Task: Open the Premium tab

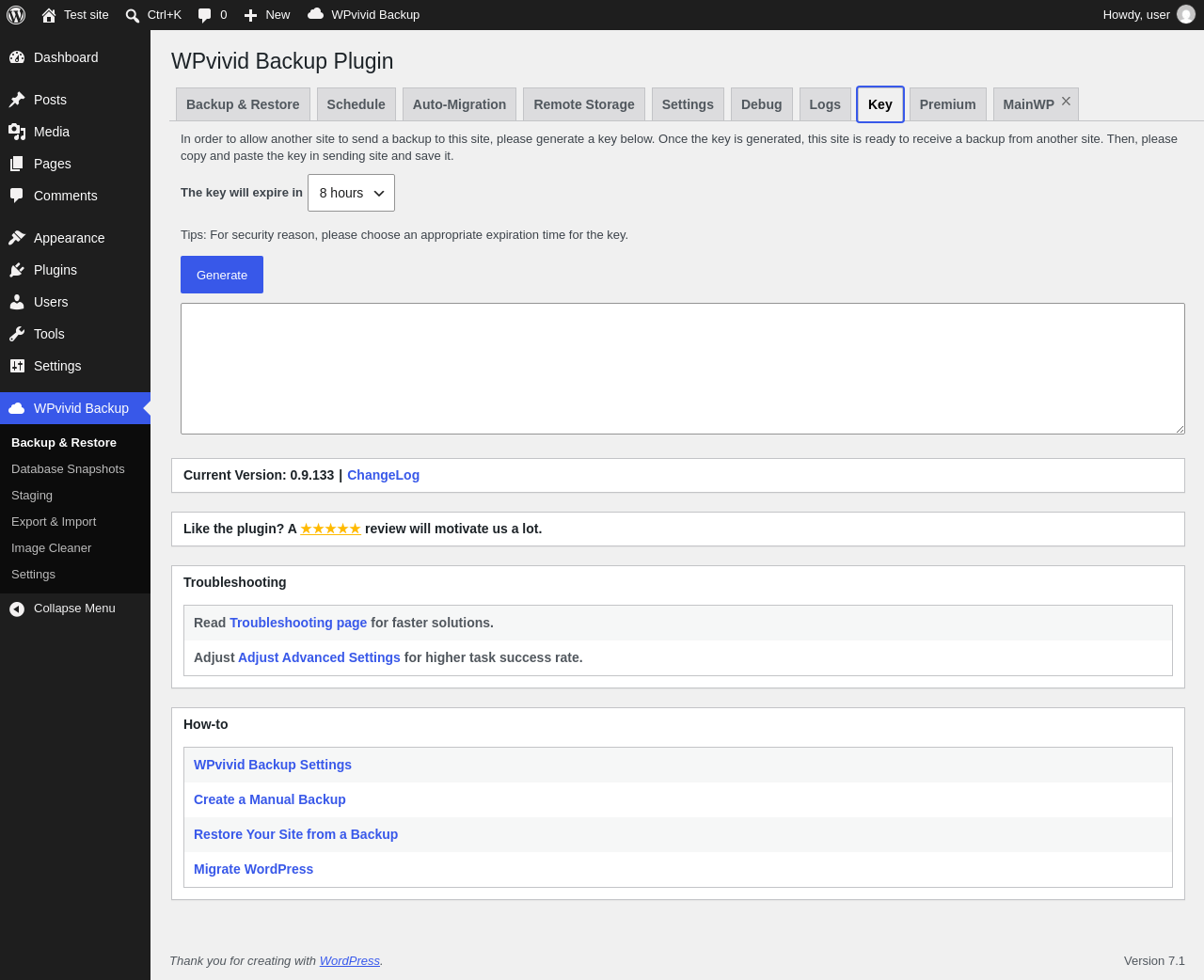Action: [x=947, y=104]
